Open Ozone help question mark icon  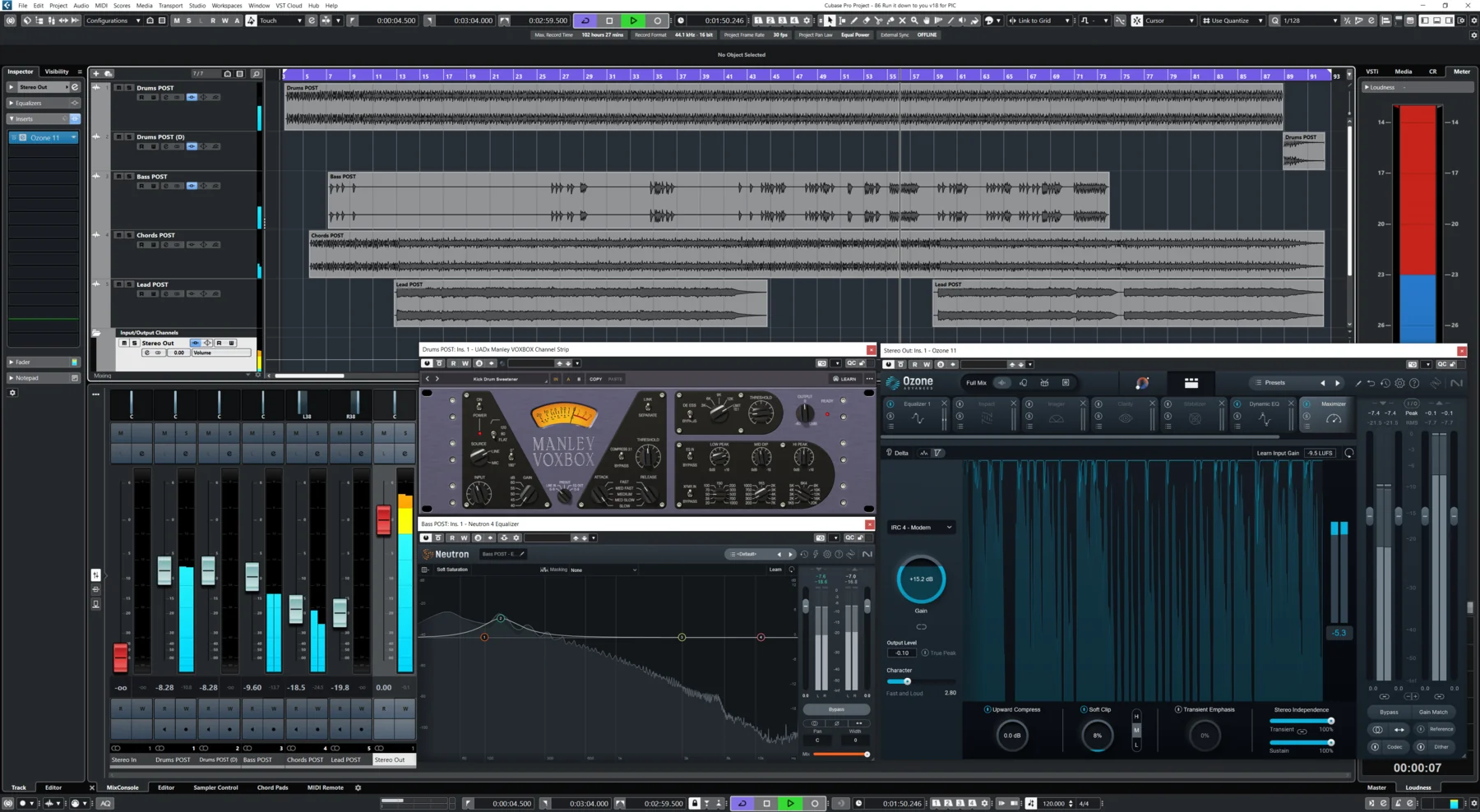[x=1414, y=383]
